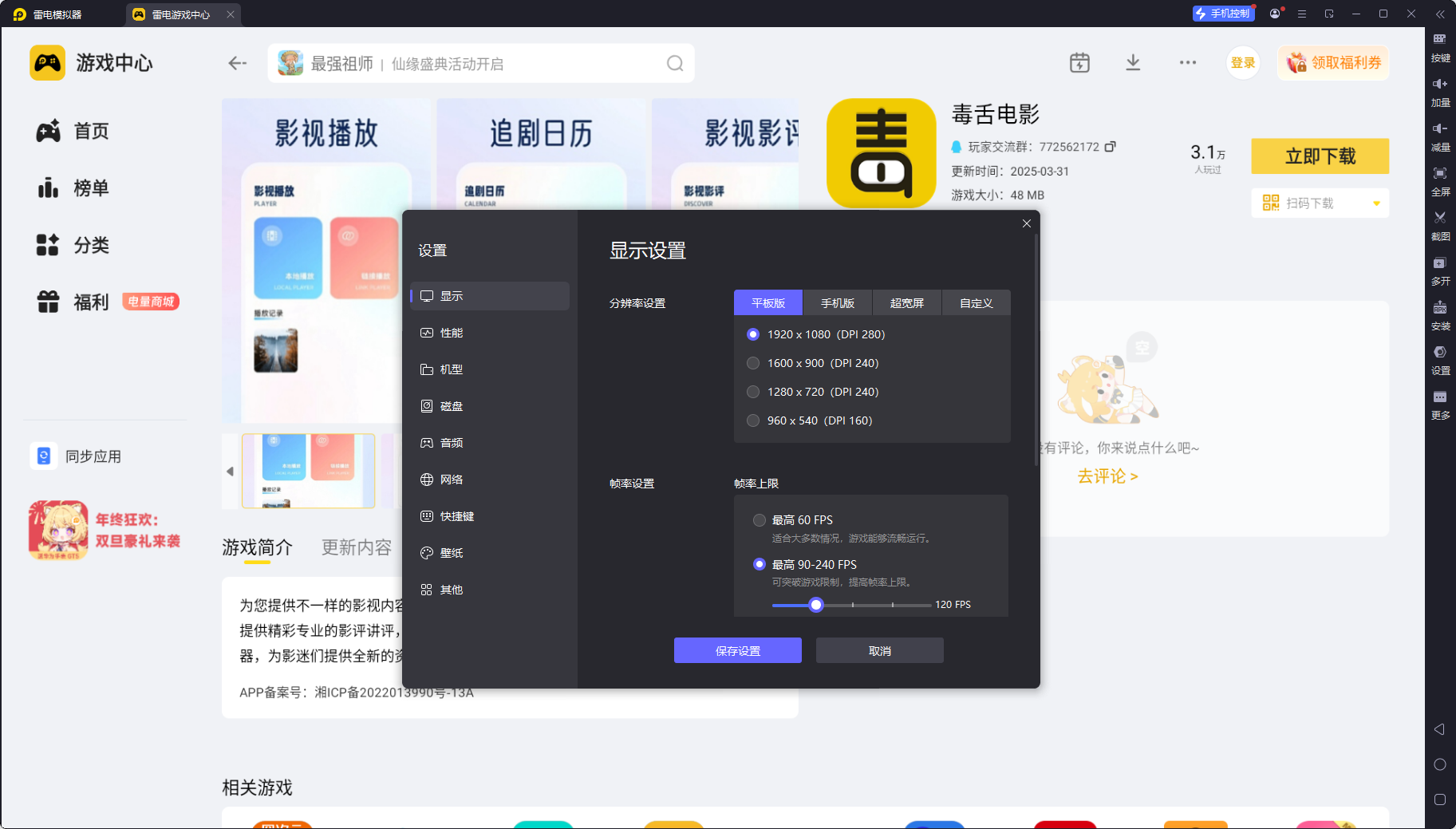Click the Android recent apps square button
The image size is (1456, 829).
[1440, 799]
